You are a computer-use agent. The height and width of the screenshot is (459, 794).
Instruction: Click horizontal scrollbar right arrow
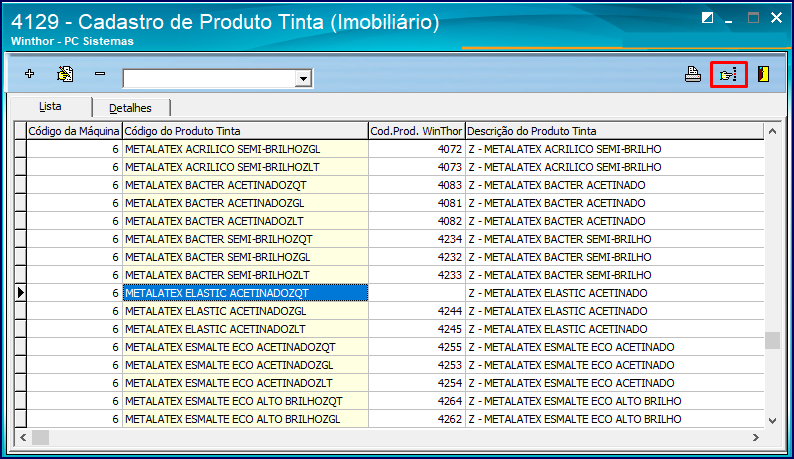click(x=756, y=437)
